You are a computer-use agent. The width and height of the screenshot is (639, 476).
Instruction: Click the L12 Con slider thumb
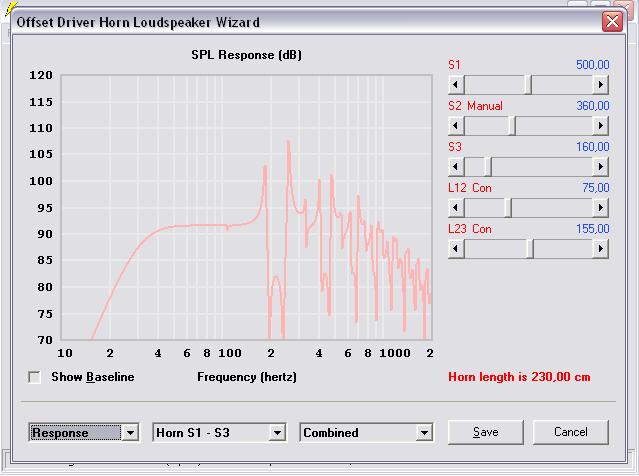pos(508,208)
